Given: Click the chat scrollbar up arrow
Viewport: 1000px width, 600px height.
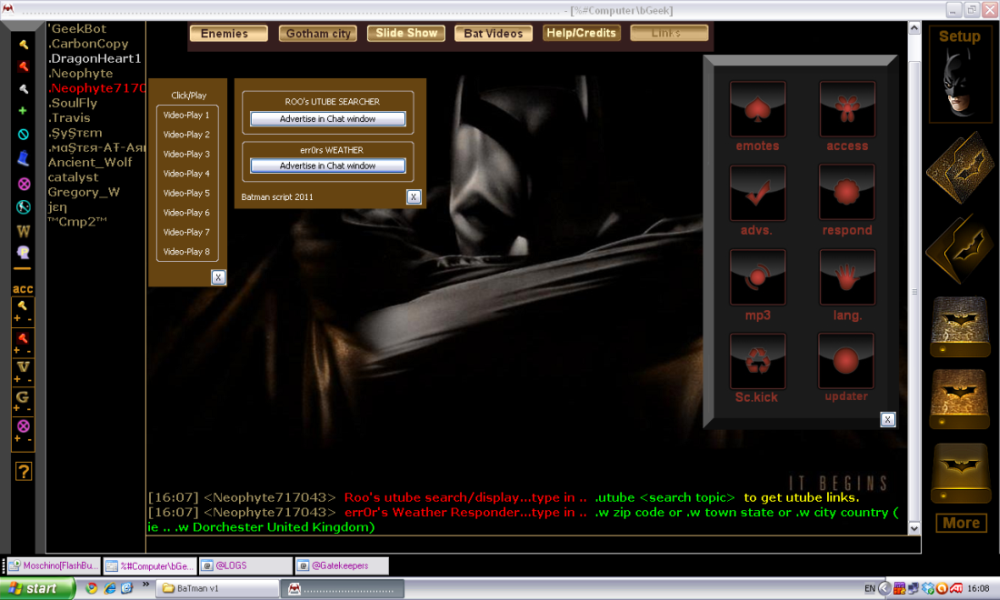Looking at the screenshot, I should tap(914, 28).
